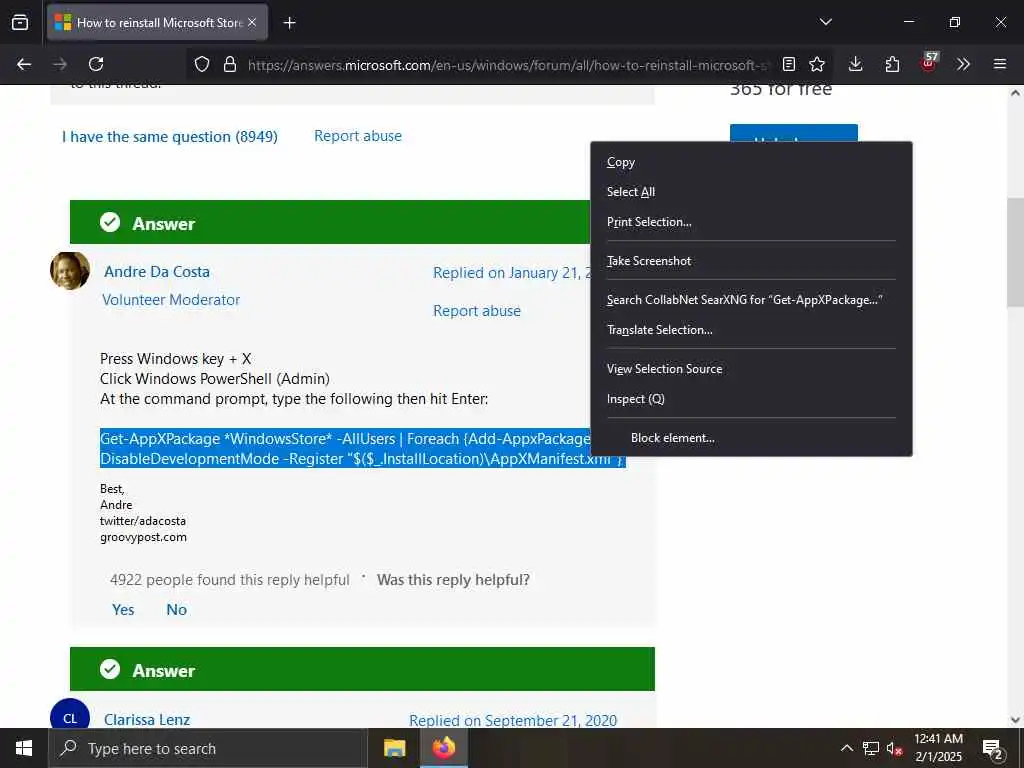Open the extensions puzzle icon

[892, 64]
